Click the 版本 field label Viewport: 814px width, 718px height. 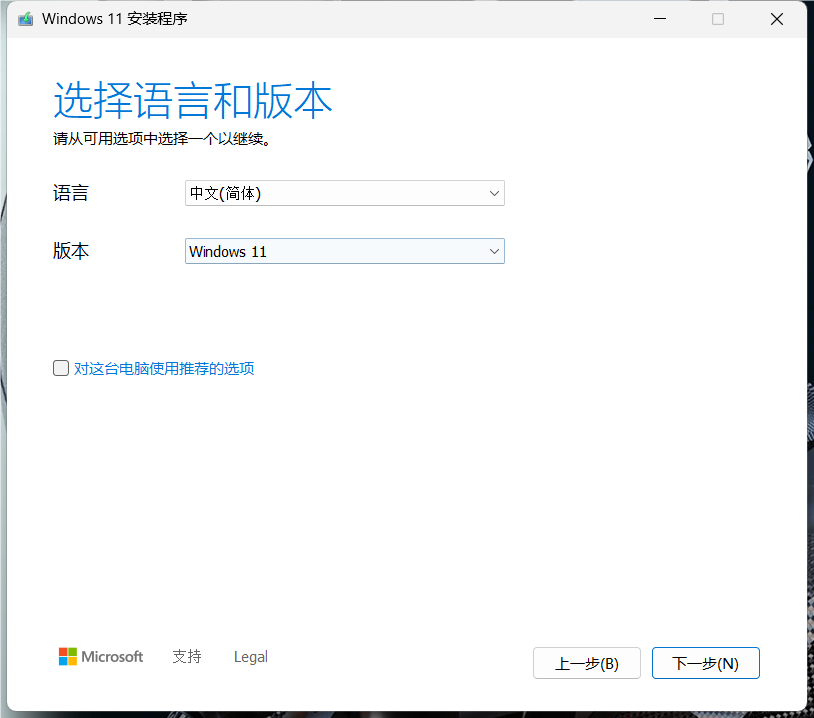point(71,252)
